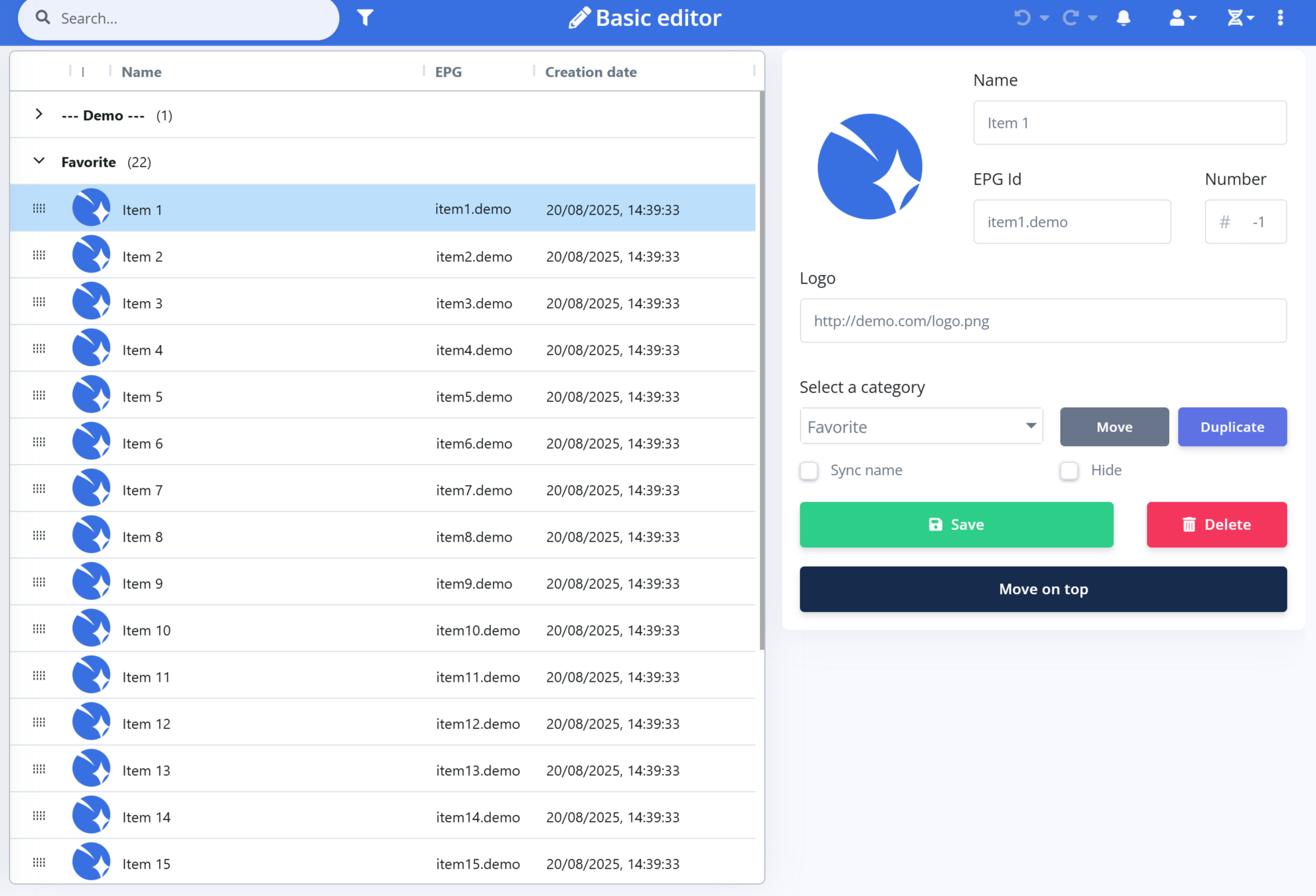Sort by the EPG column header
The height and width of the screenshot is (896, 1316).
click(448, 72)
